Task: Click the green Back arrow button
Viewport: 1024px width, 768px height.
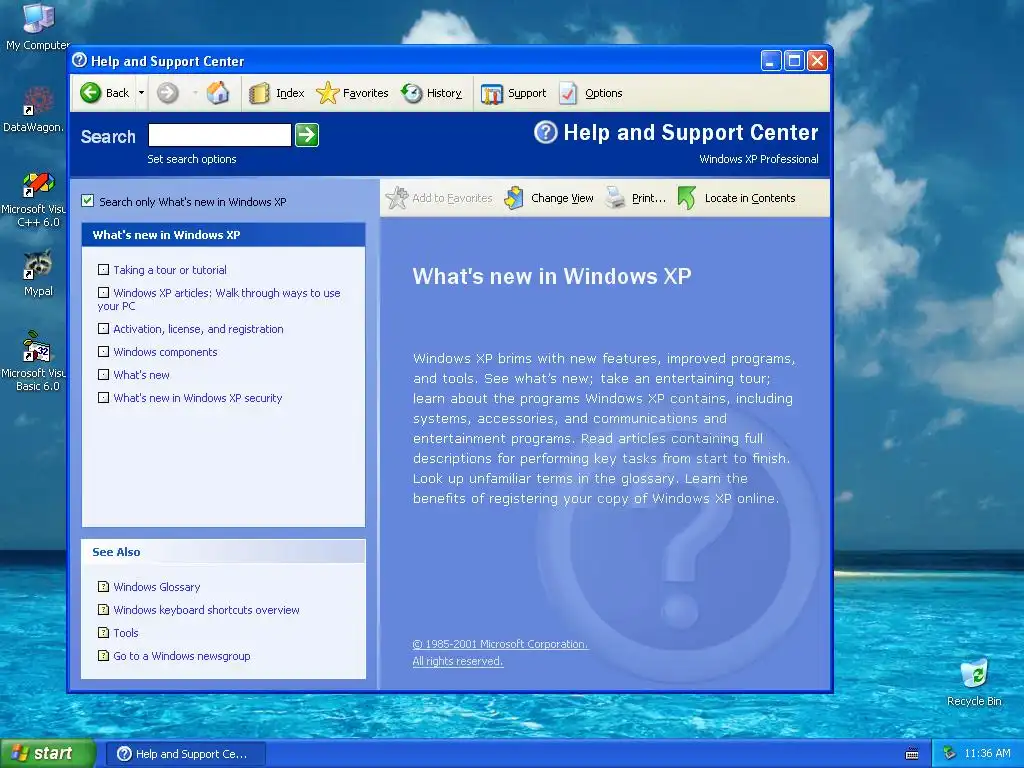Action: (x=91, y=93)
